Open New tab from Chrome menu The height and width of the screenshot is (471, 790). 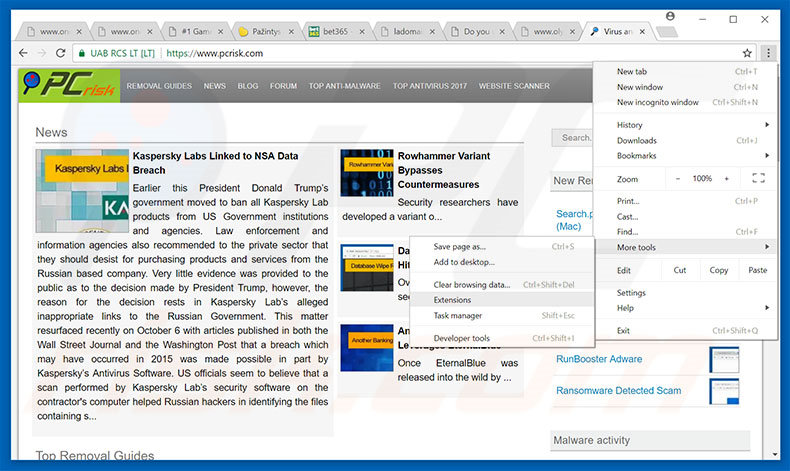click(x=685, y=72)
